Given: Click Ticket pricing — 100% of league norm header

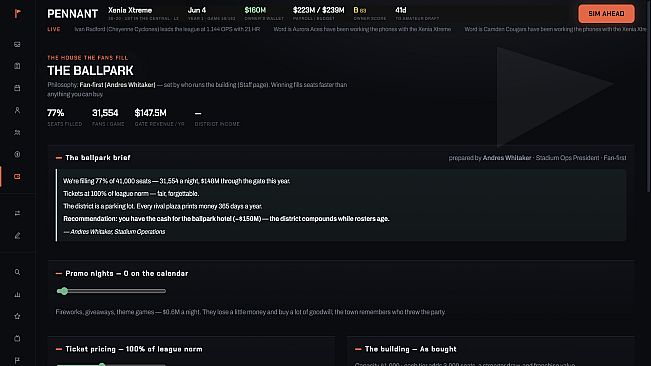Looking at the screenshot, I should [x=134, y=349].
